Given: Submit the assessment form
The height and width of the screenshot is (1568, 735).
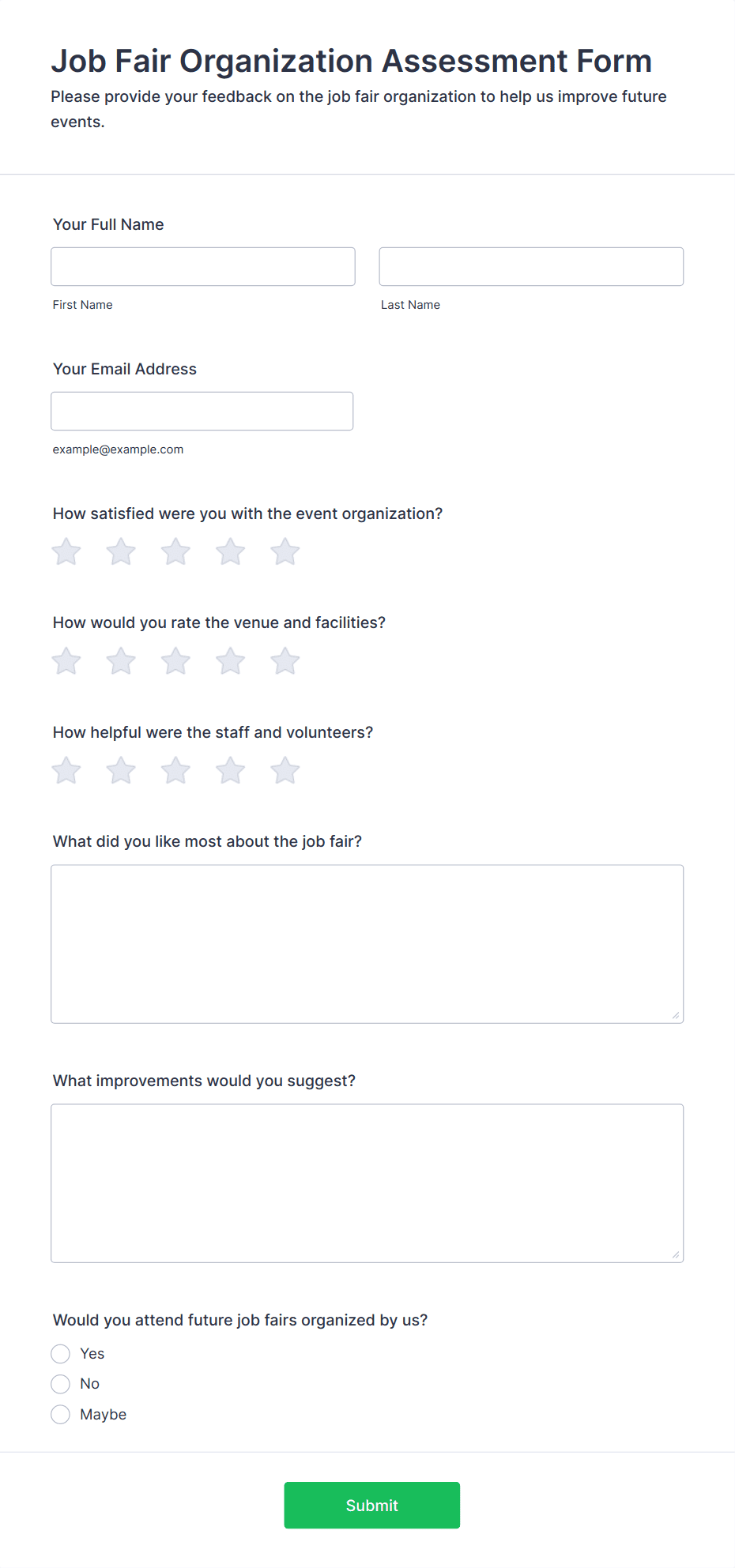Looking at the screenshot, I should click(372, 1506).
